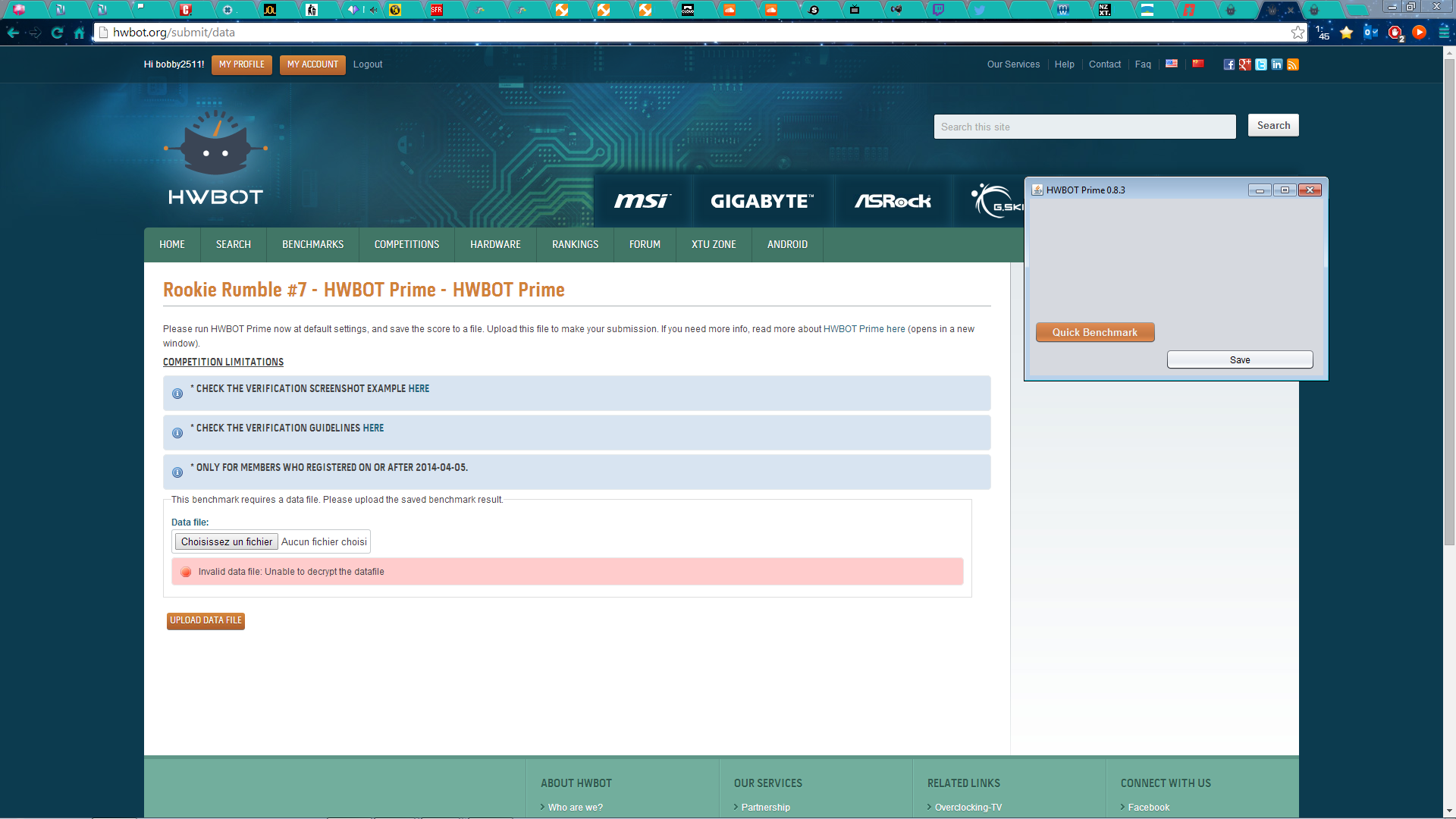Click Save in HWBOT Prime window
The width and height of the screenshot is (1456, 819).
(1240, 359)
